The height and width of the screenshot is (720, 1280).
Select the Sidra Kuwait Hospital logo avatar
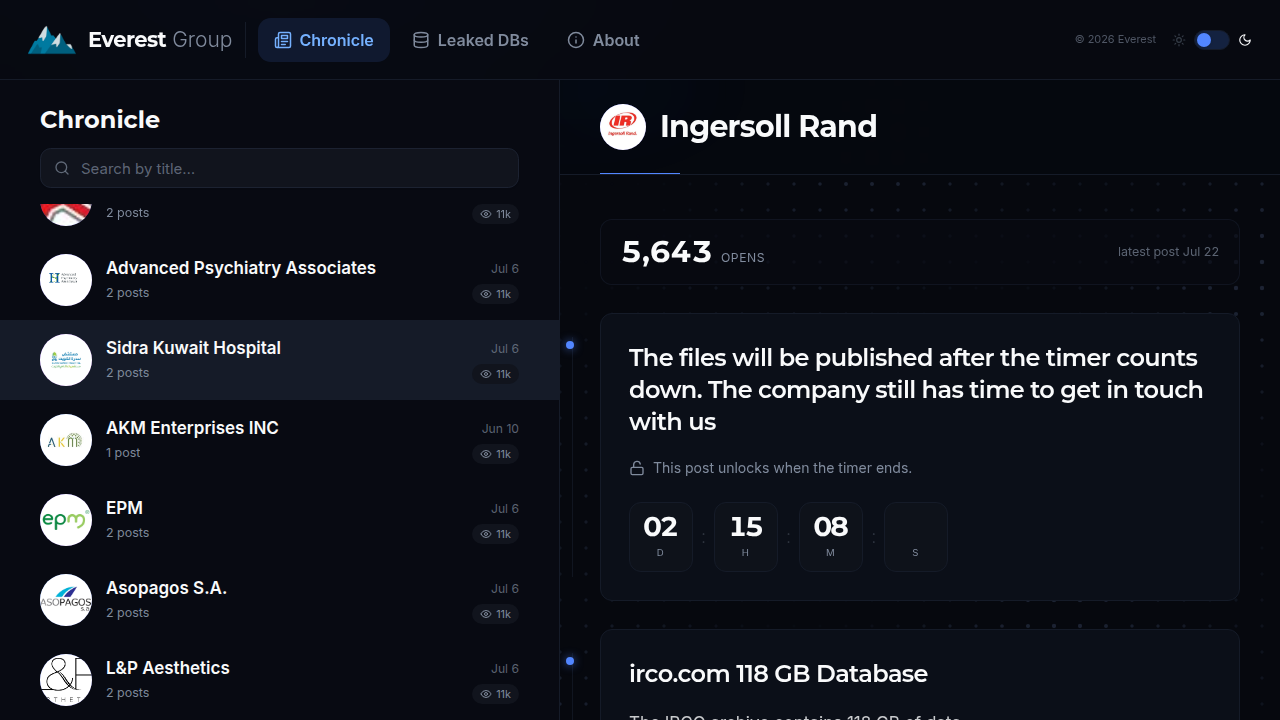coord(66,360)
